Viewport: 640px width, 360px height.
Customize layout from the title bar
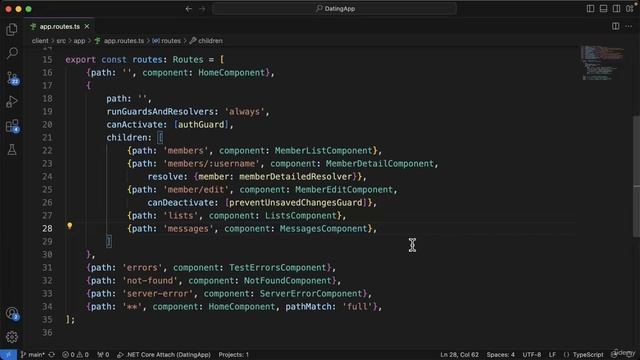click(630, 9)
